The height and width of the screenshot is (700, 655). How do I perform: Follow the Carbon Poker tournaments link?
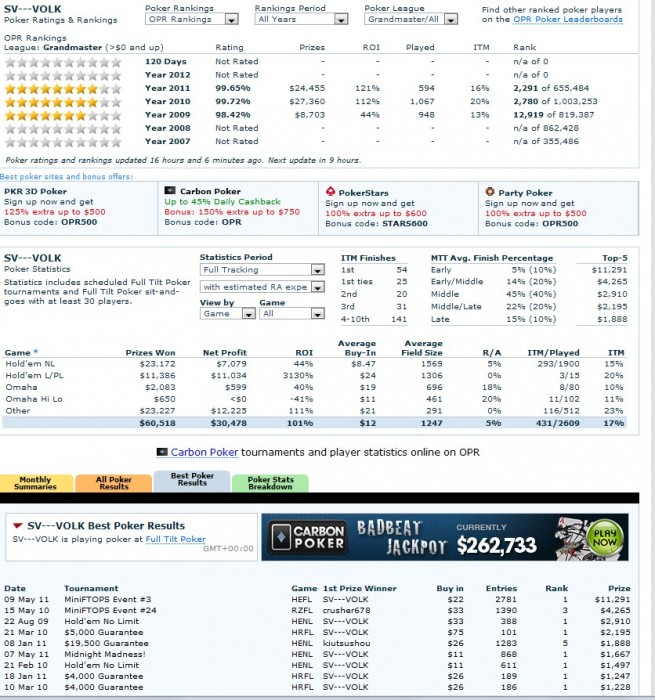(204, 452)
